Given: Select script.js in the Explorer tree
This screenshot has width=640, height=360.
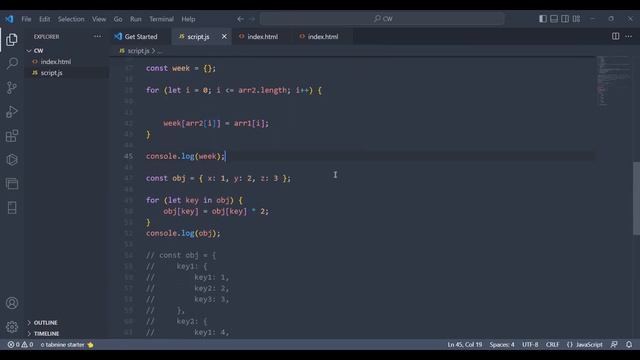Looking at the screenshot, I should pos(51,73).
